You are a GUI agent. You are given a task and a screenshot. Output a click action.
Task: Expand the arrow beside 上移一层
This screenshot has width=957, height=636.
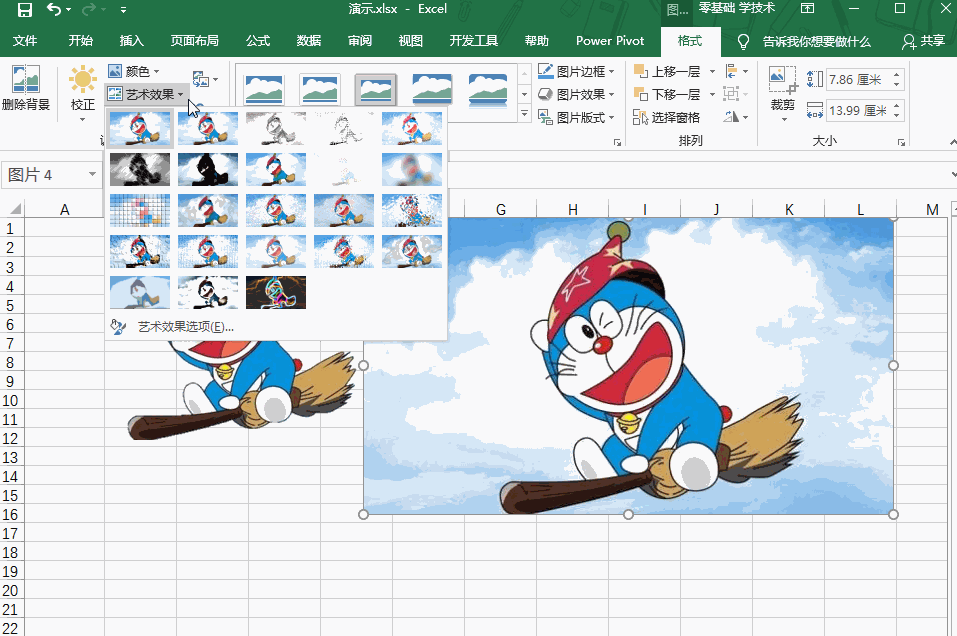712,71
